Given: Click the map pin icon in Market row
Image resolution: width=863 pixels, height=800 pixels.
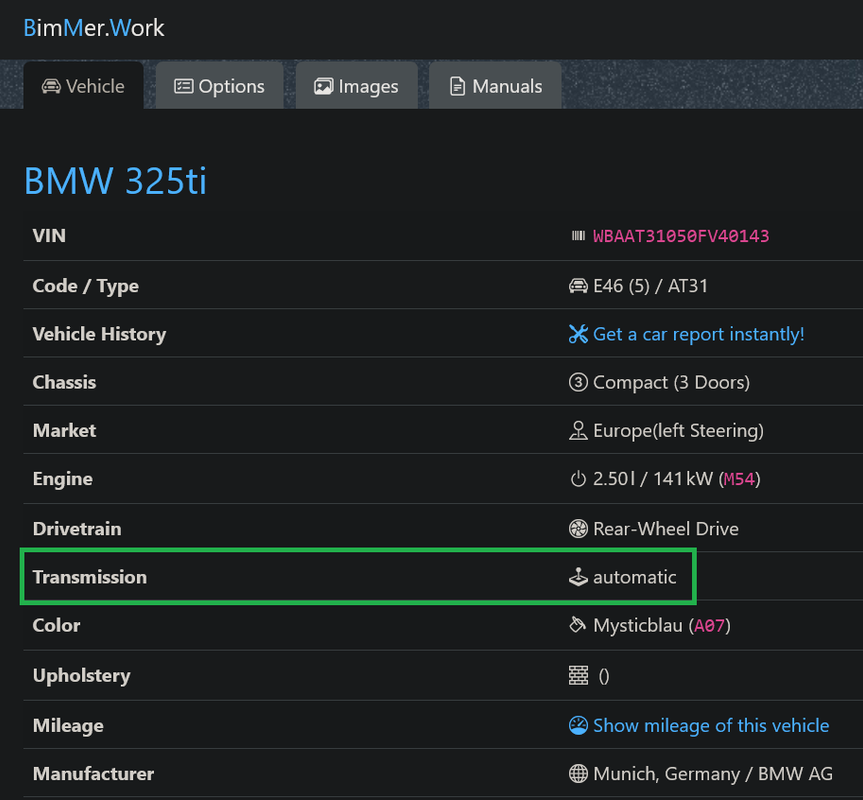Looking at the screenshot, I should point(578,430).
